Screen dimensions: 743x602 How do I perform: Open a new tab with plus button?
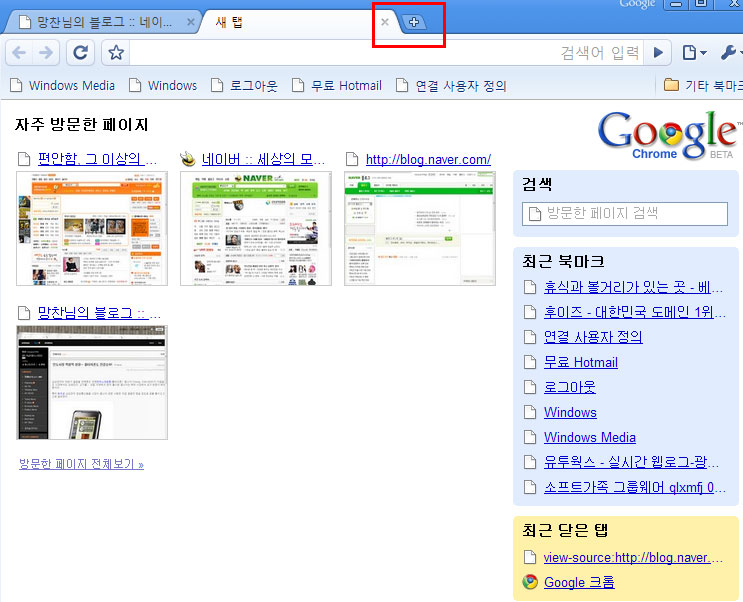pos(414,22)
